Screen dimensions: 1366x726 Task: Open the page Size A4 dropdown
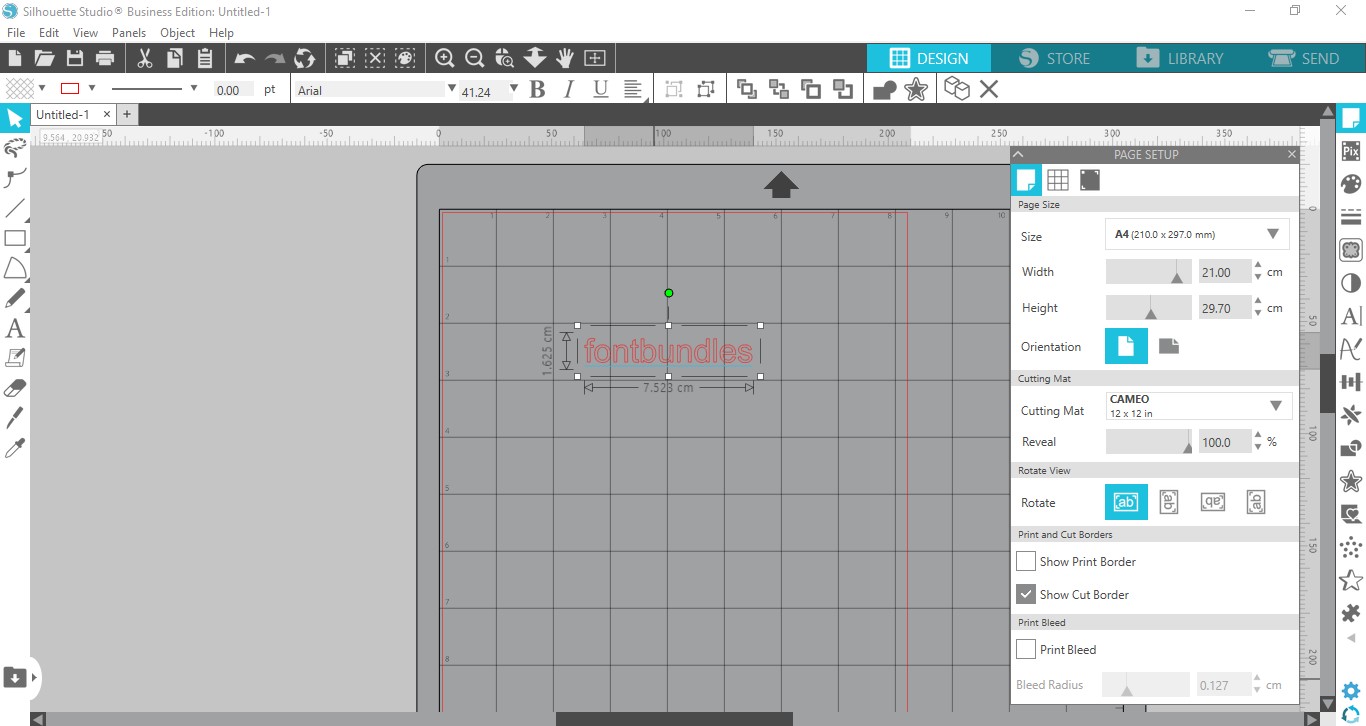(1197, 235)
